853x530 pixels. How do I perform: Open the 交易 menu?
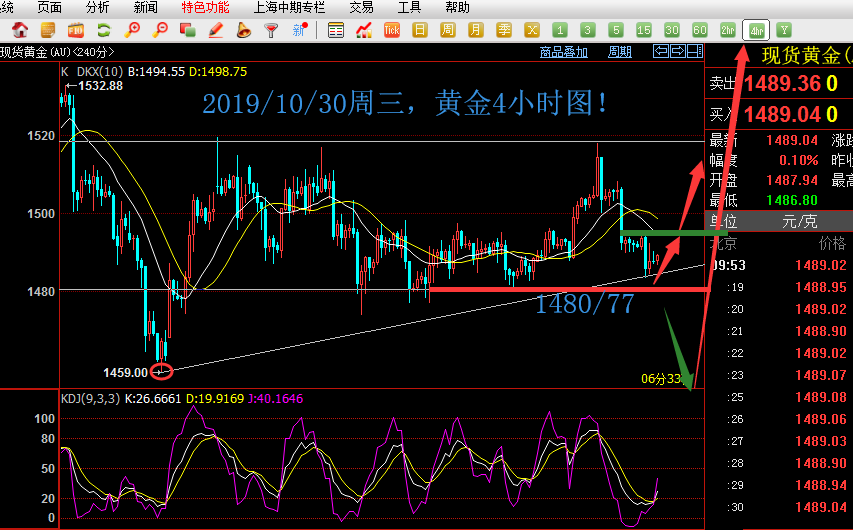361,7
